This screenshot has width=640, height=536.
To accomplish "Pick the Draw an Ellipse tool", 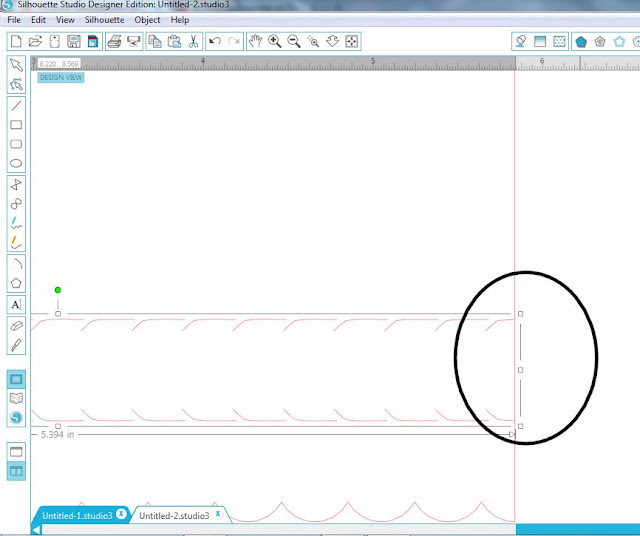I will coord(16,163).
